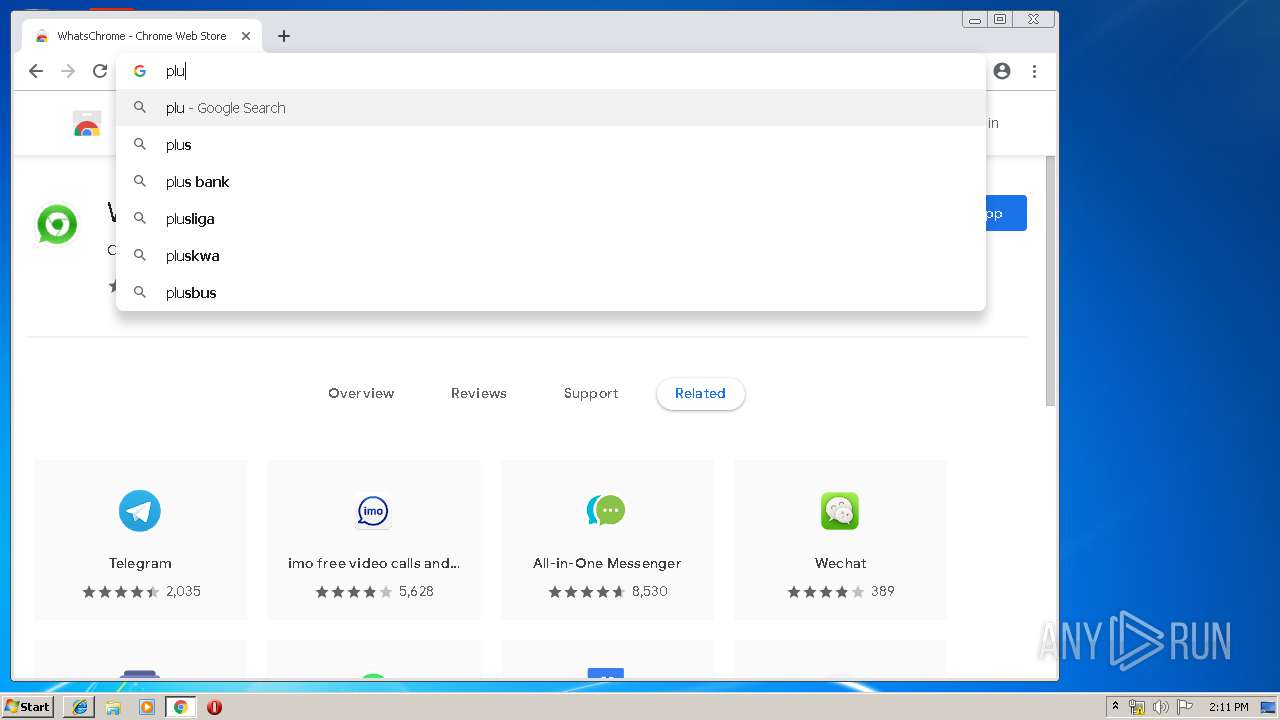Switch to the Overview tab
The height and width of the screenshot is (720, 1280).
point(361,393)
